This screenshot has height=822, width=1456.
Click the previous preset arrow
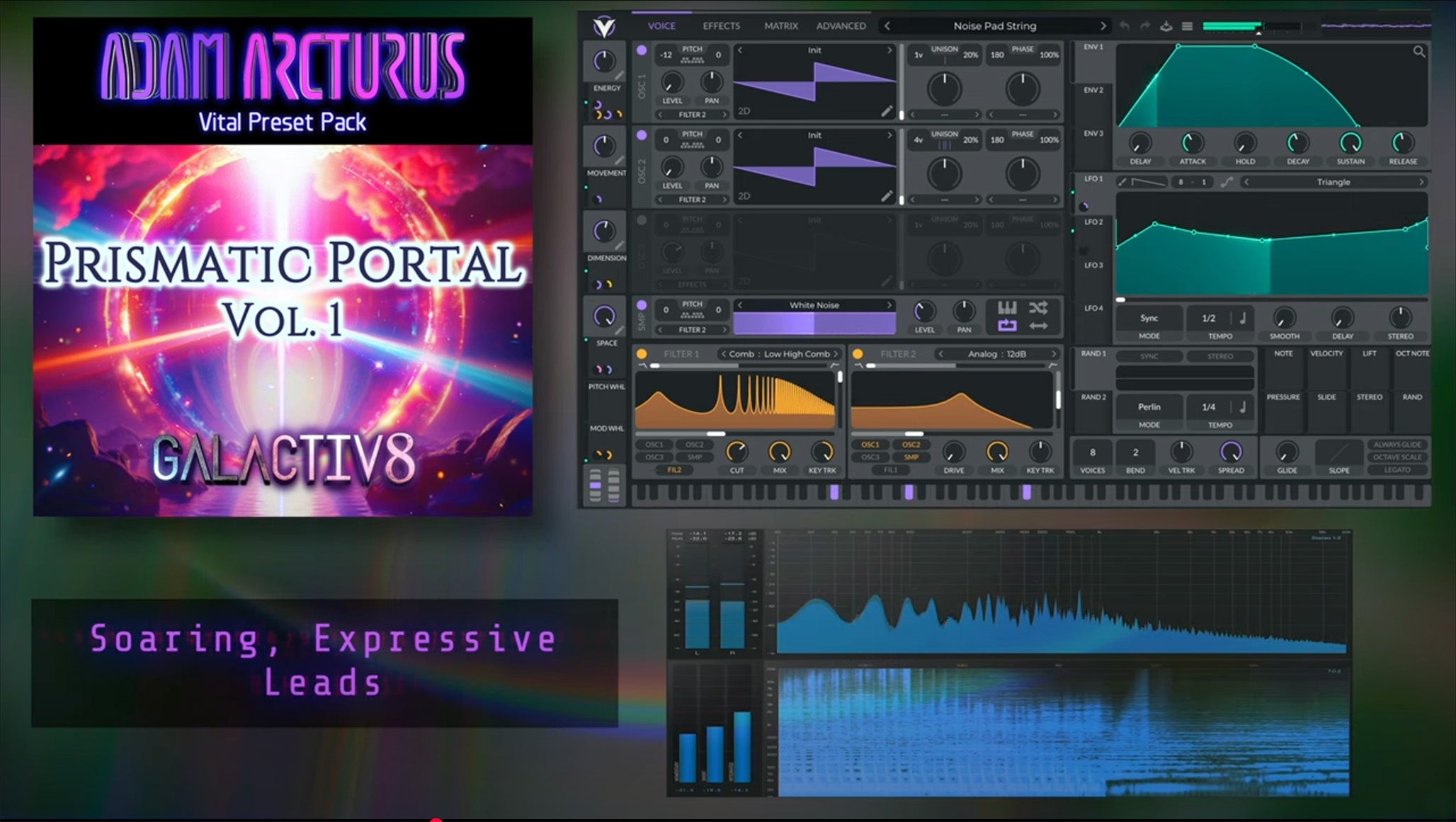click(x=887, y=26)
